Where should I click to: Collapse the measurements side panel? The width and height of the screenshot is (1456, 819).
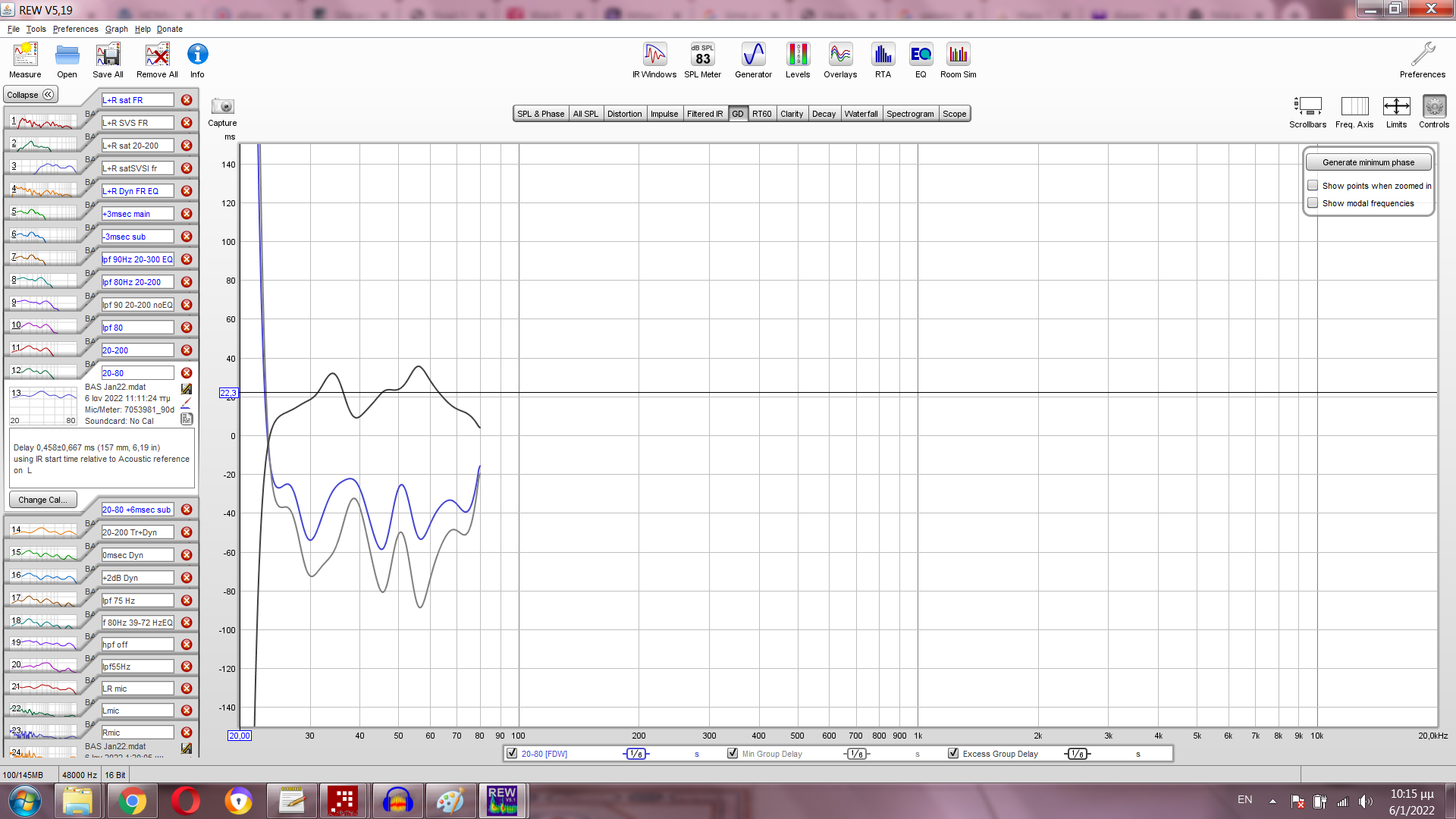(x=30, y=95)
